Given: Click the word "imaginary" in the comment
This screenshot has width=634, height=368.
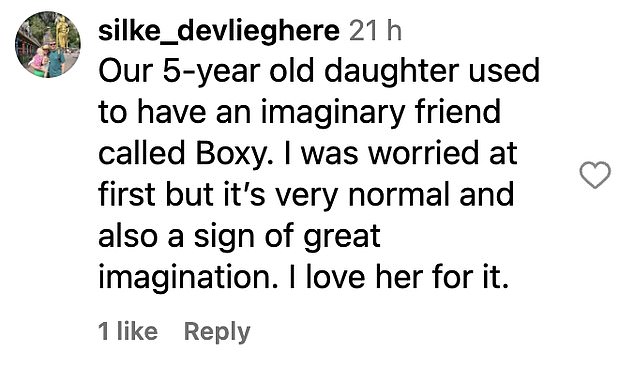Looking at the screenshot, I should point(333,114).
